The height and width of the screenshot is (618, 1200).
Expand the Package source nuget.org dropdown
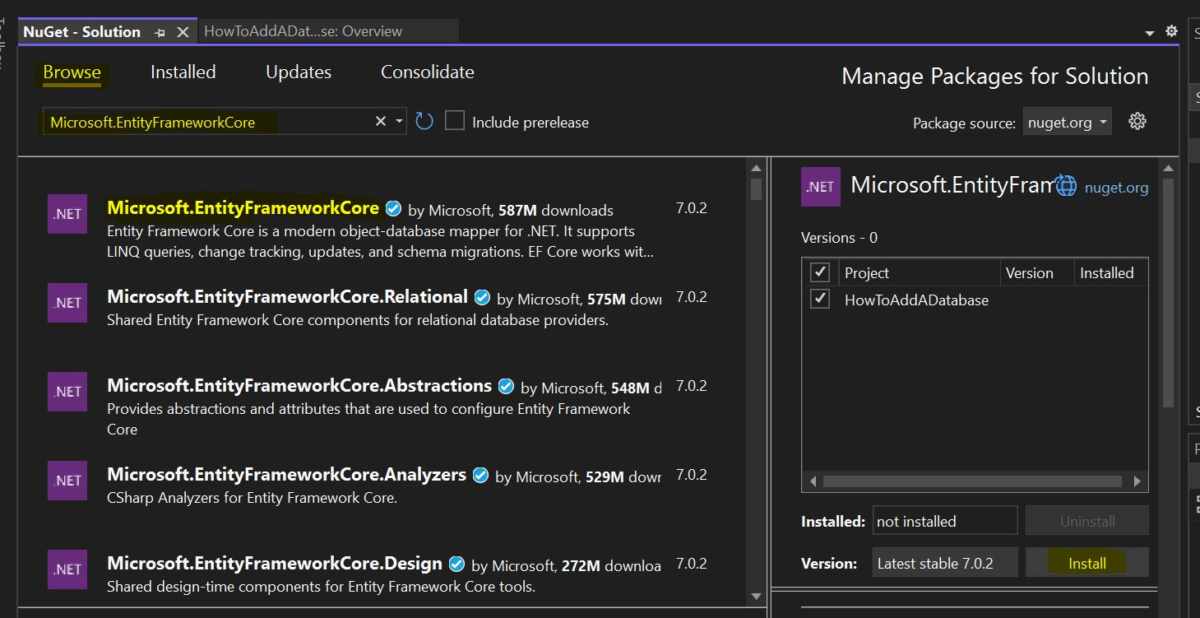pyautogui.click(x=1067, y=123)
